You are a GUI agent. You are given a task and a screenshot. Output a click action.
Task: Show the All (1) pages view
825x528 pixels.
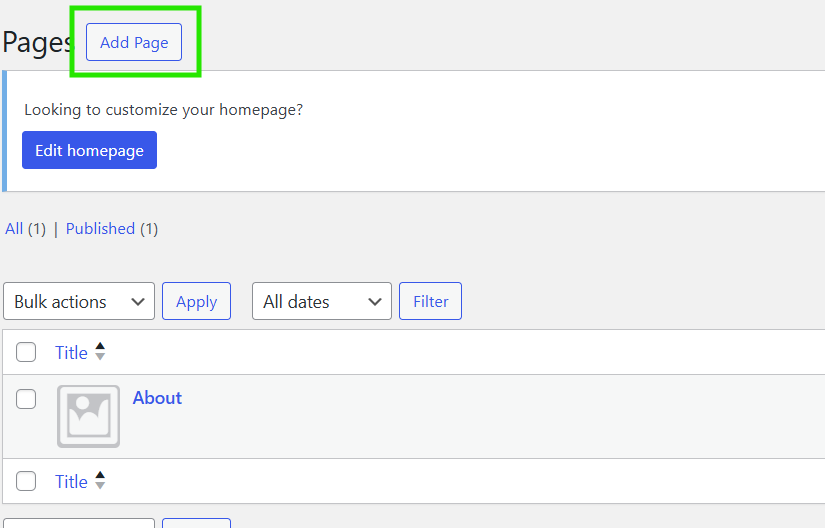coord(25,229)
